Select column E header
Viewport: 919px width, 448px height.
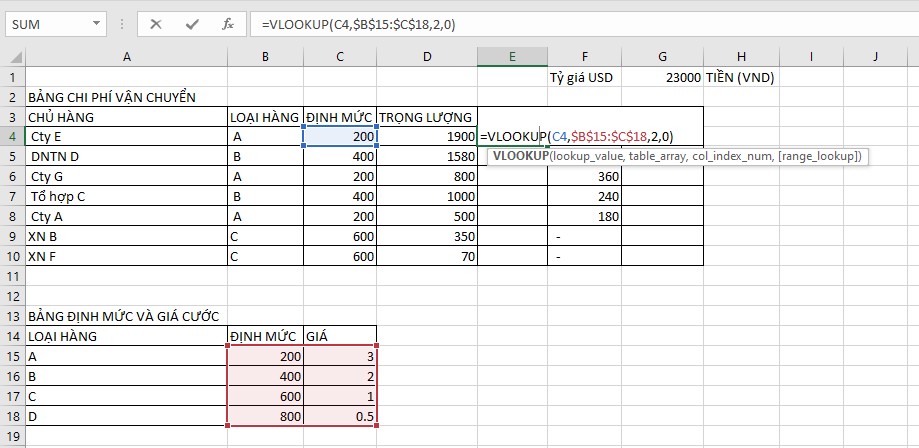pyautogui.click(x=512, y=57)
